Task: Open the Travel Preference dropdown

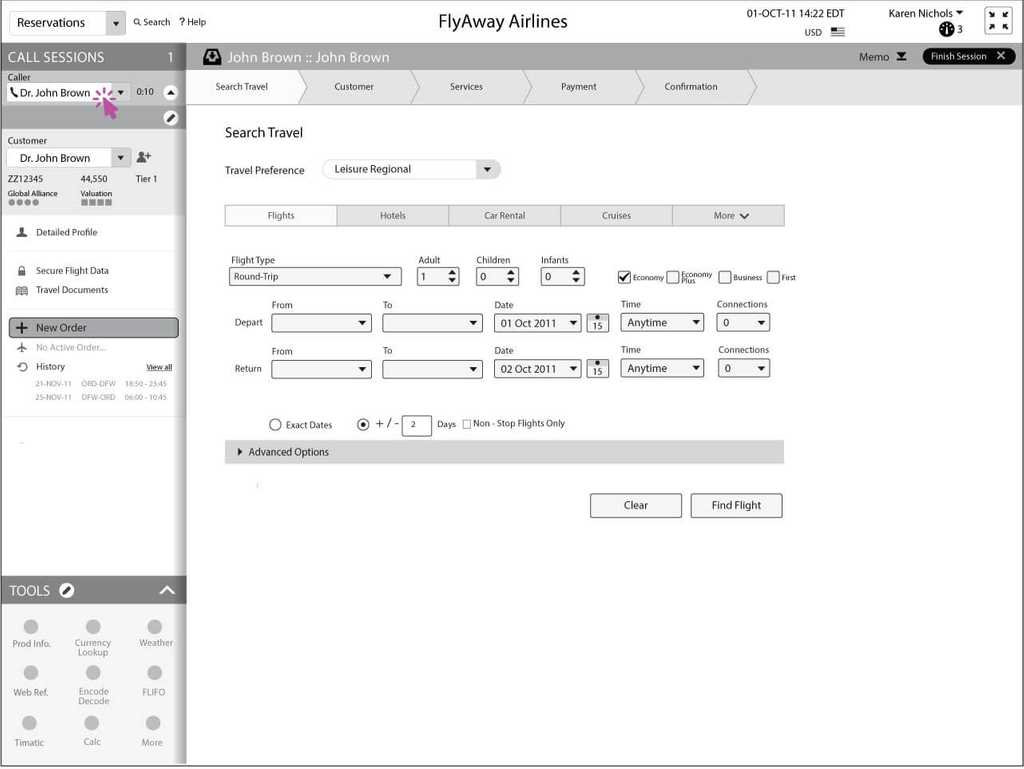Action: tap(487, 169)
